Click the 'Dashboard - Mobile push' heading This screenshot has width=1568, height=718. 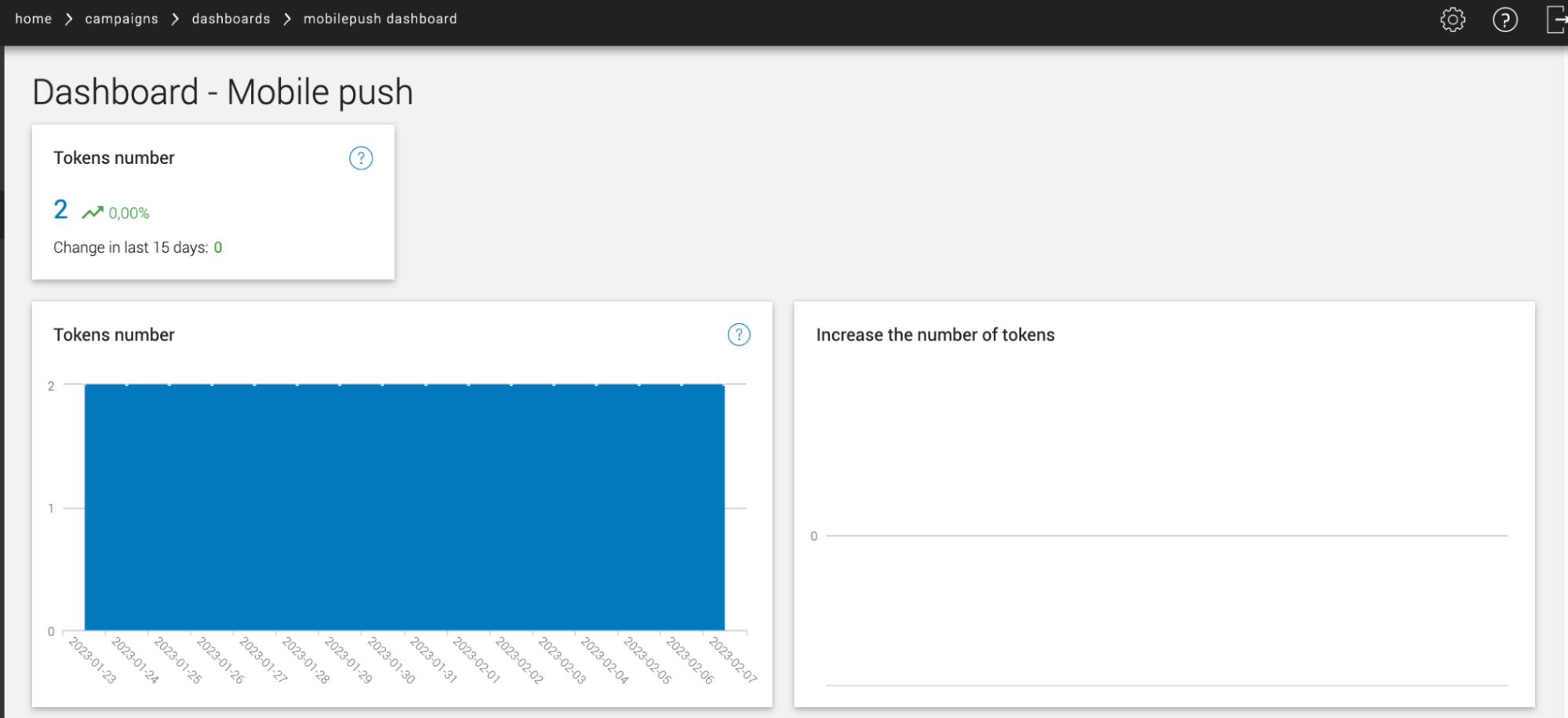click(x=223, y=92)
